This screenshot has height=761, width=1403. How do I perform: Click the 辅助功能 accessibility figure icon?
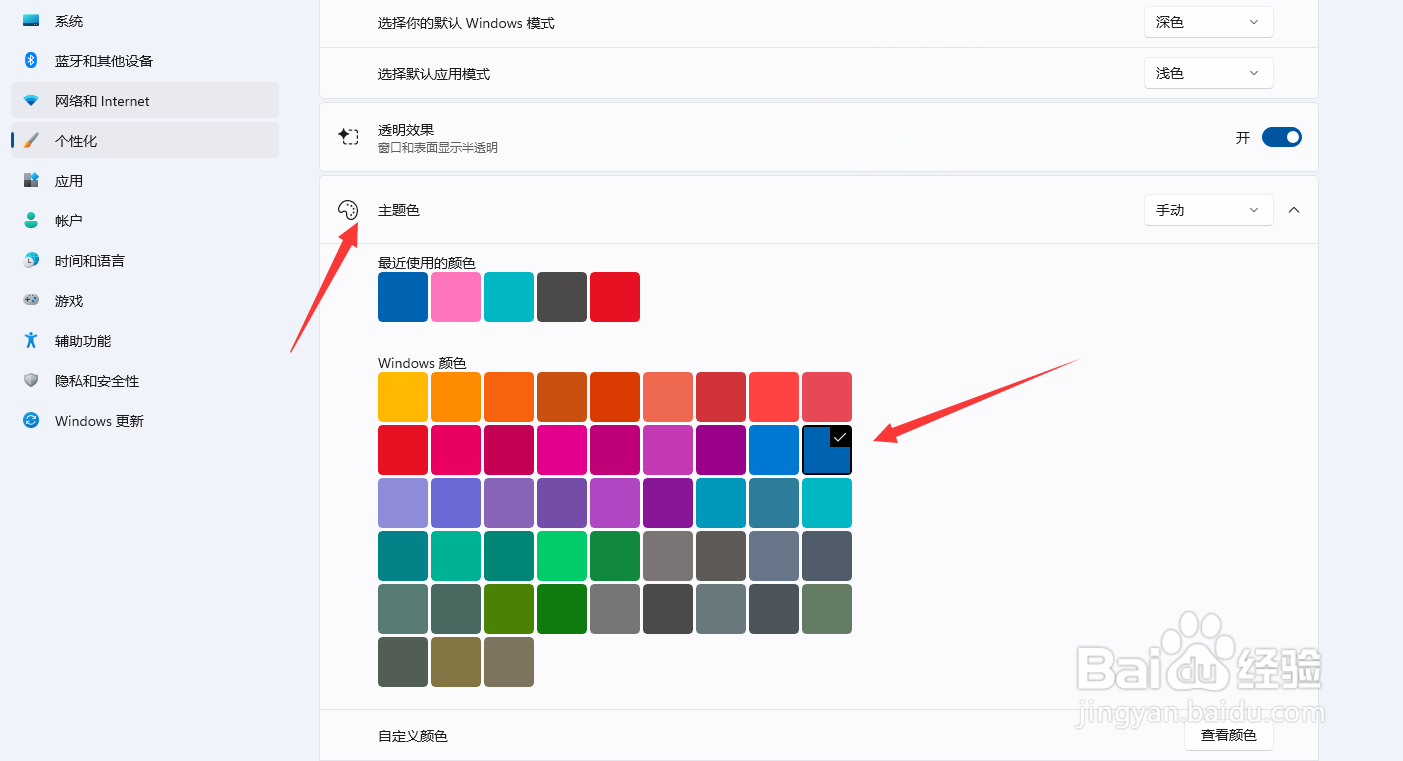coord(31,341)
